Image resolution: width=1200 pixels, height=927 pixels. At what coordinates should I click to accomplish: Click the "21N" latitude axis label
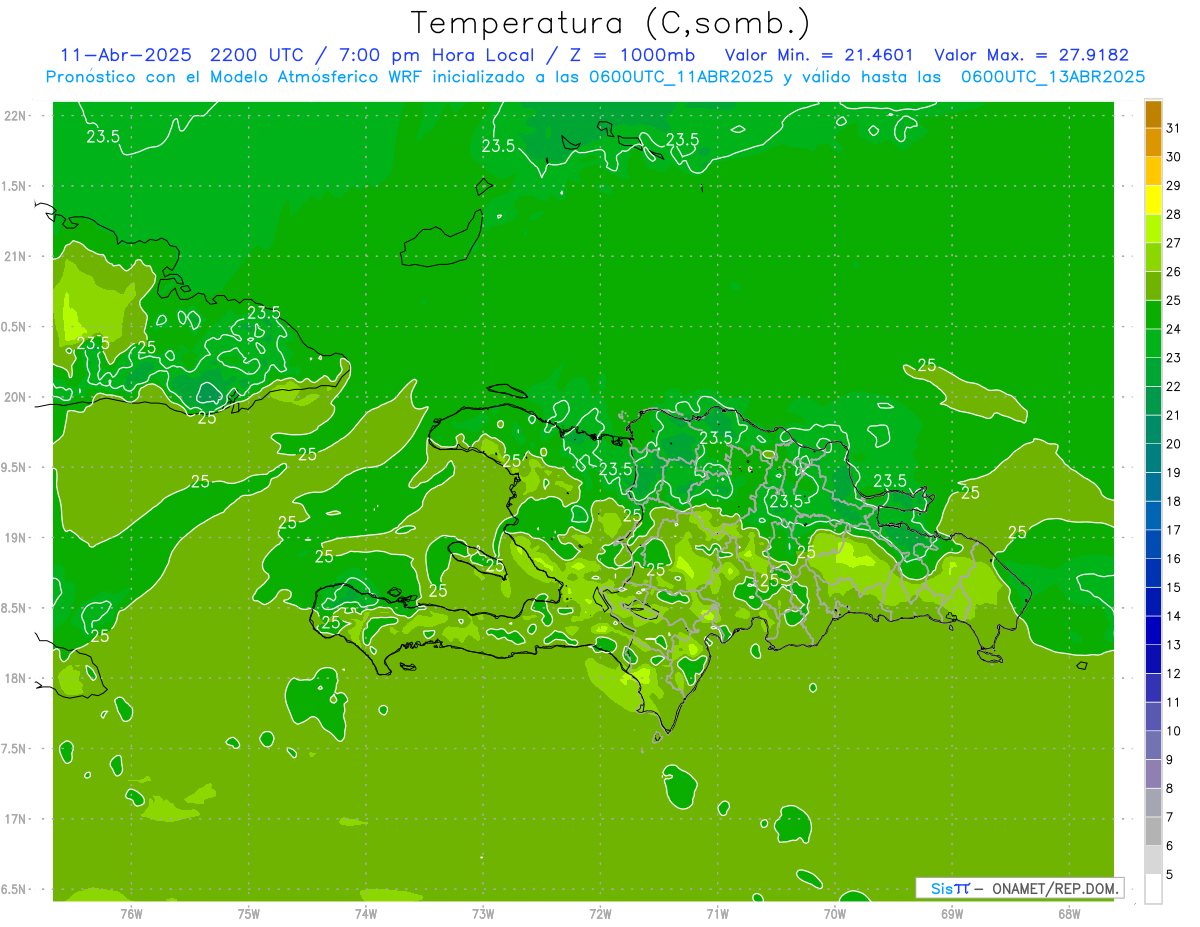point(15,256)
